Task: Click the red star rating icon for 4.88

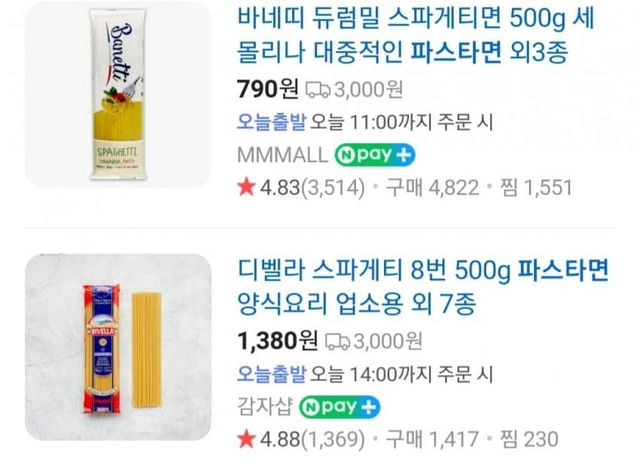Action: click(246, 439)
